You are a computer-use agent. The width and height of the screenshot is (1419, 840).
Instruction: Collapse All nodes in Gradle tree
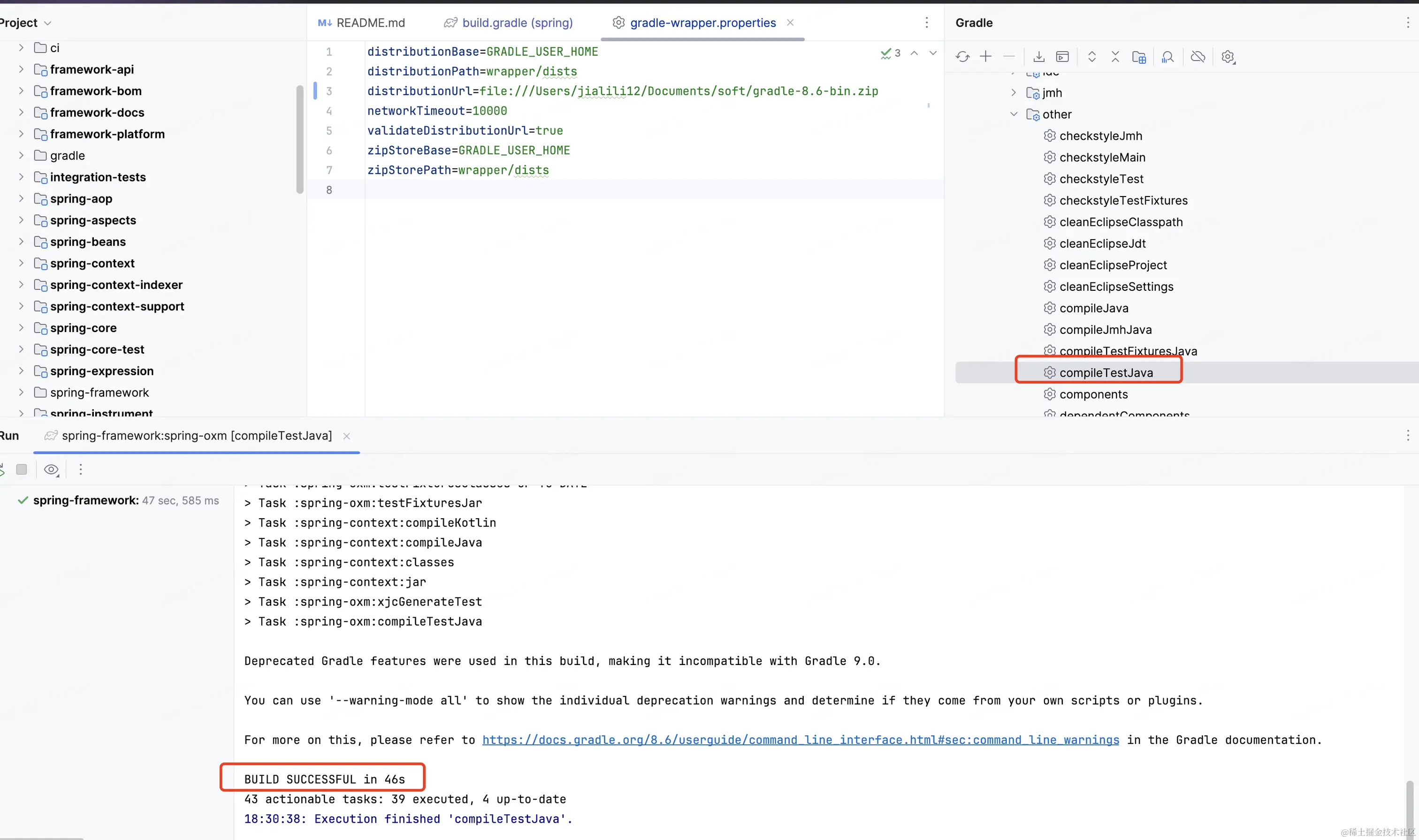click(x=1115, y=57)
